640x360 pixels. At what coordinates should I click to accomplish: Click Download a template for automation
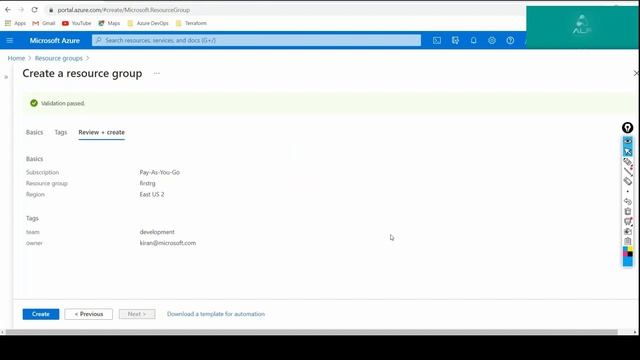(216, 314)
